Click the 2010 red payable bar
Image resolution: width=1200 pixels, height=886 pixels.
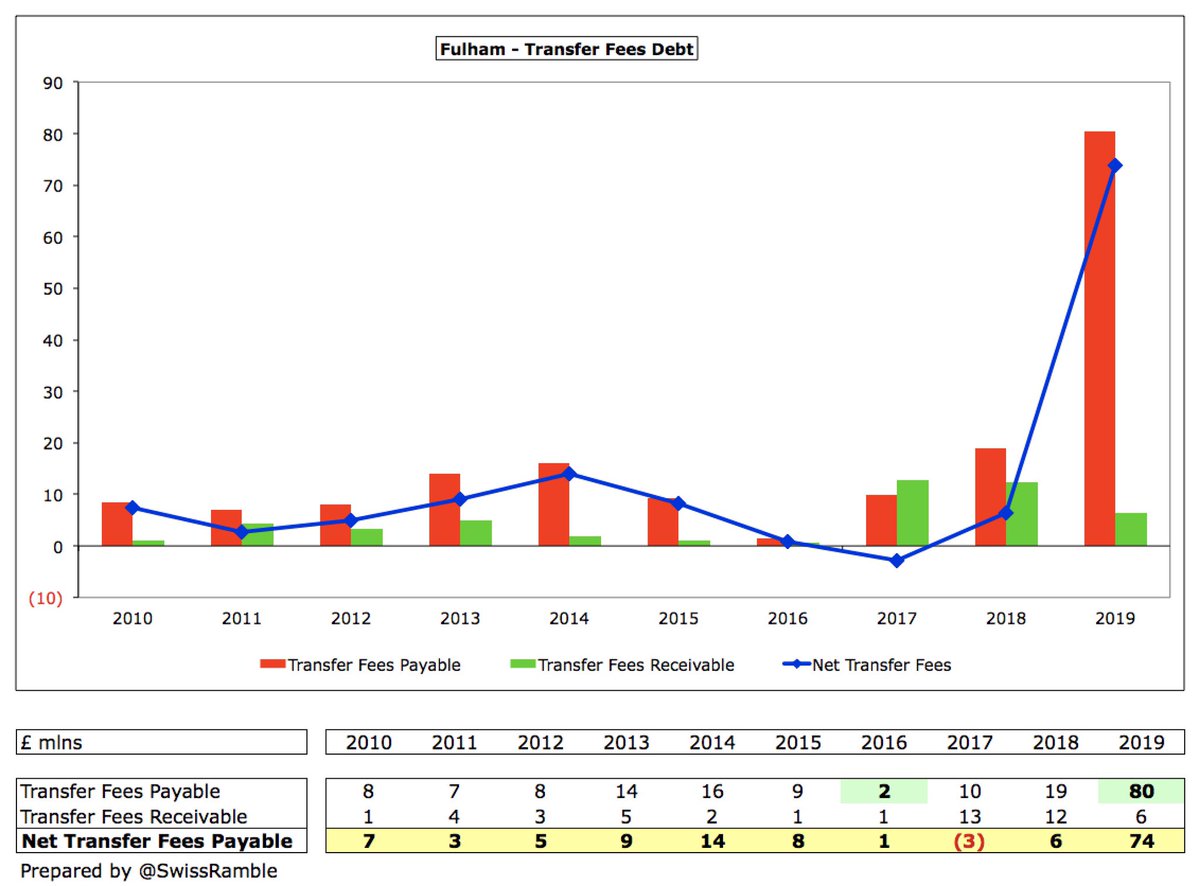click(x=117, y=525)
